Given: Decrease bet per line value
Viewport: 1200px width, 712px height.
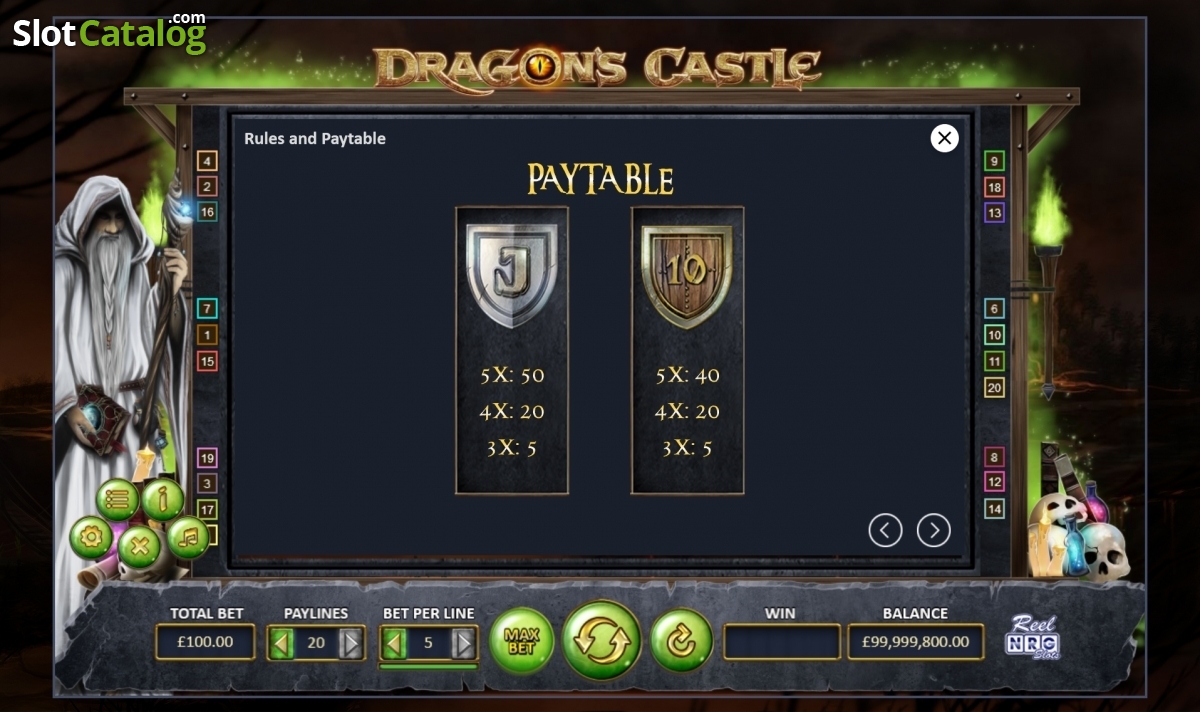Looking at the screenshot, I should [x=394, y=643].
